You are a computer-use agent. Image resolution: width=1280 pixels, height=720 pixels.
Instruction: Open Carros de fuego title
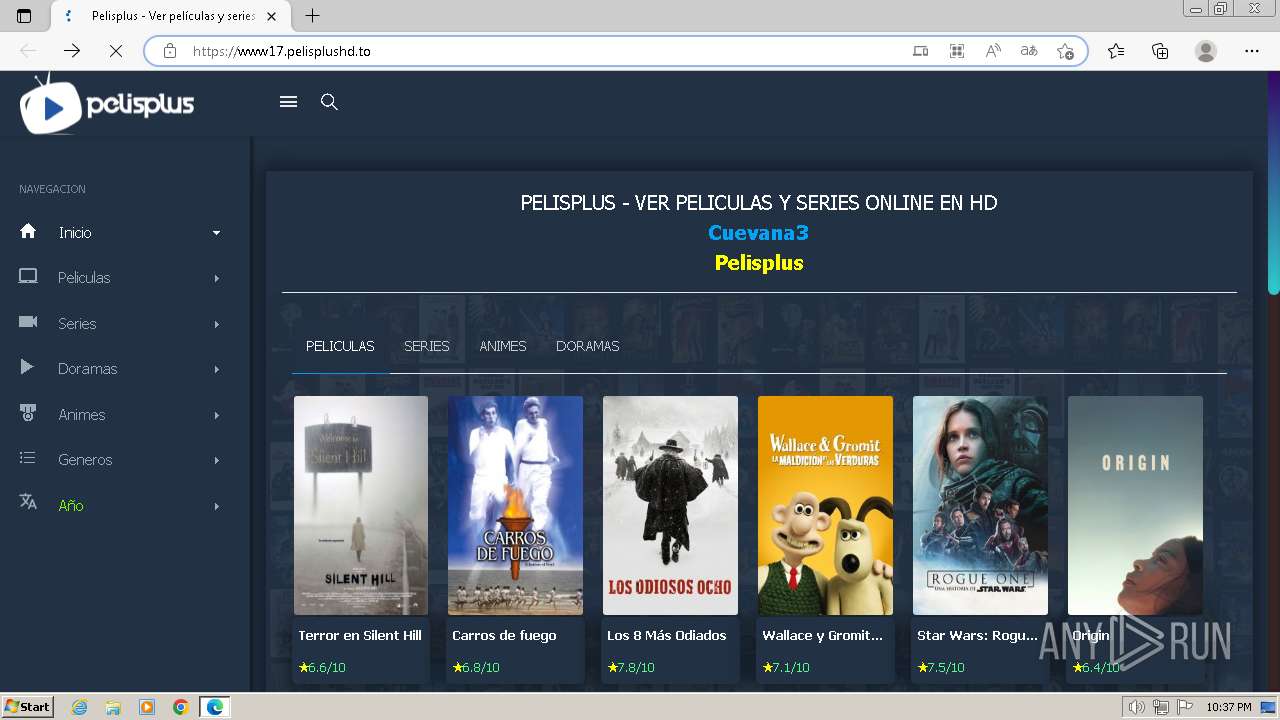(x=504, y=635)
